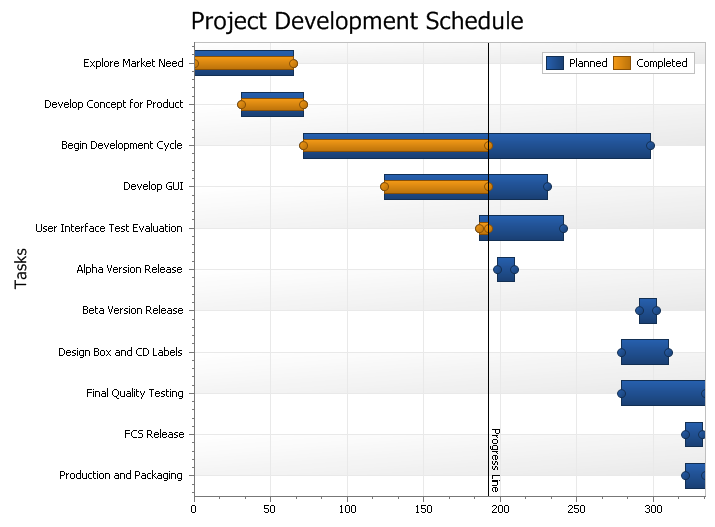This screenshot has width=715, height=527.
Task: Click start marker of FCS Release
Action: pos(685,434)
